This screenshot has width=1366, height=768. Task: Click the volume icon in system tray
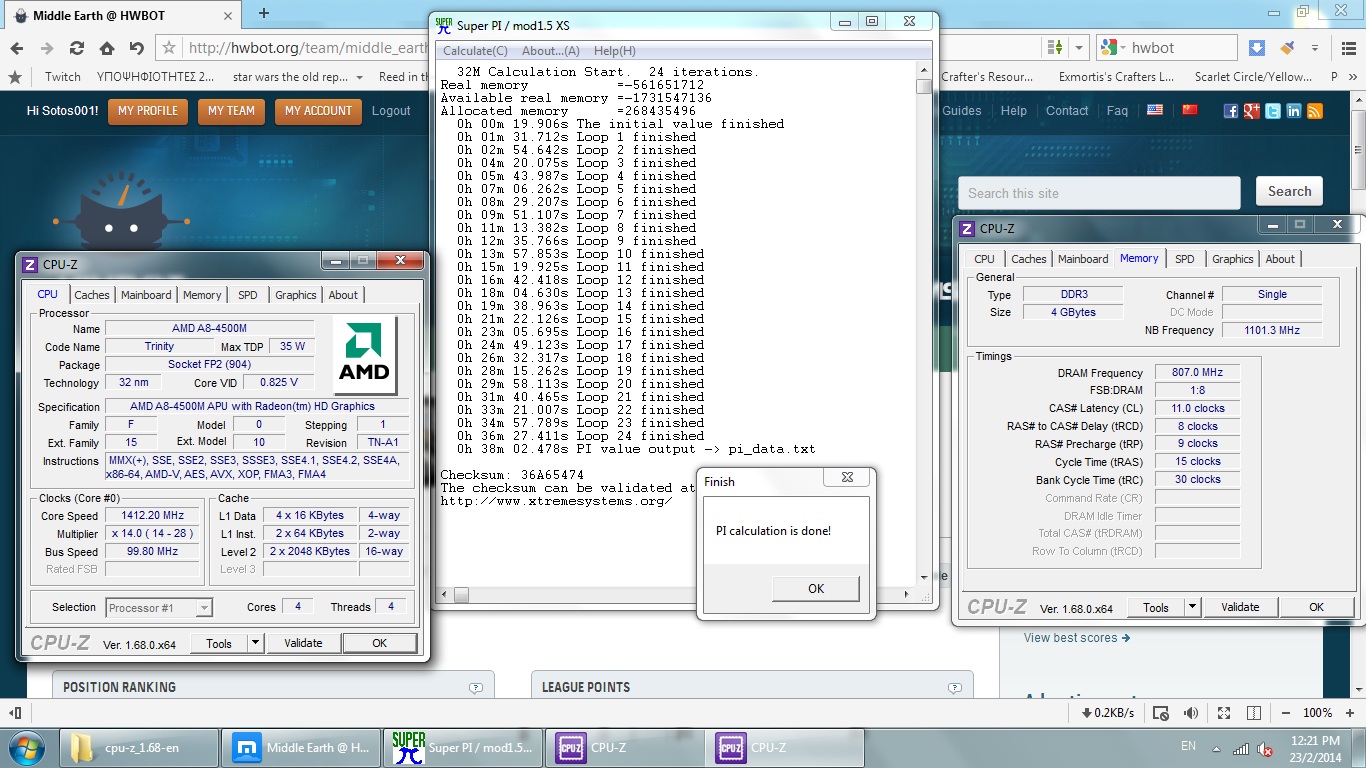pyautogui.click(x=1264, y=749)
